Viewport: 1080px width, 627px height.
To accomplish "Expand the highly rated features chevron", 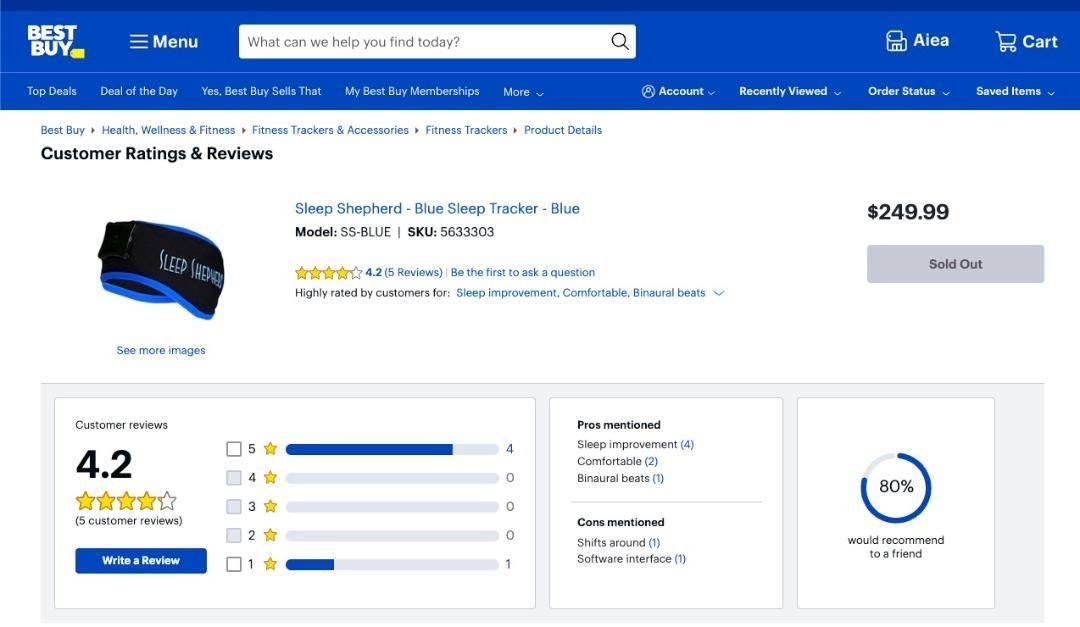I will (x=718, y=293).
